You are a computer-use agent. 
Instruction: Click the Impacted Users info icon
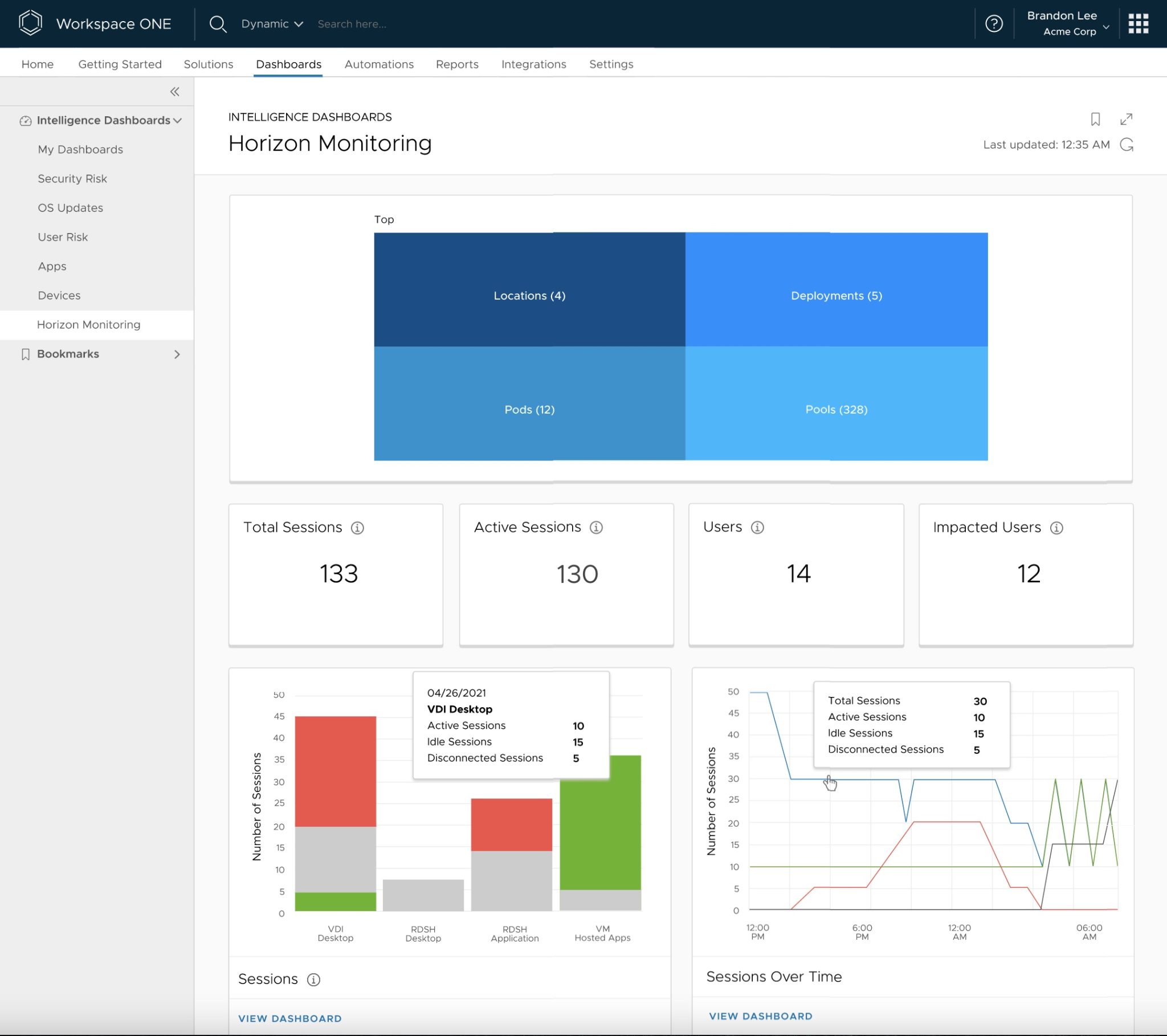coord(1058,528)
